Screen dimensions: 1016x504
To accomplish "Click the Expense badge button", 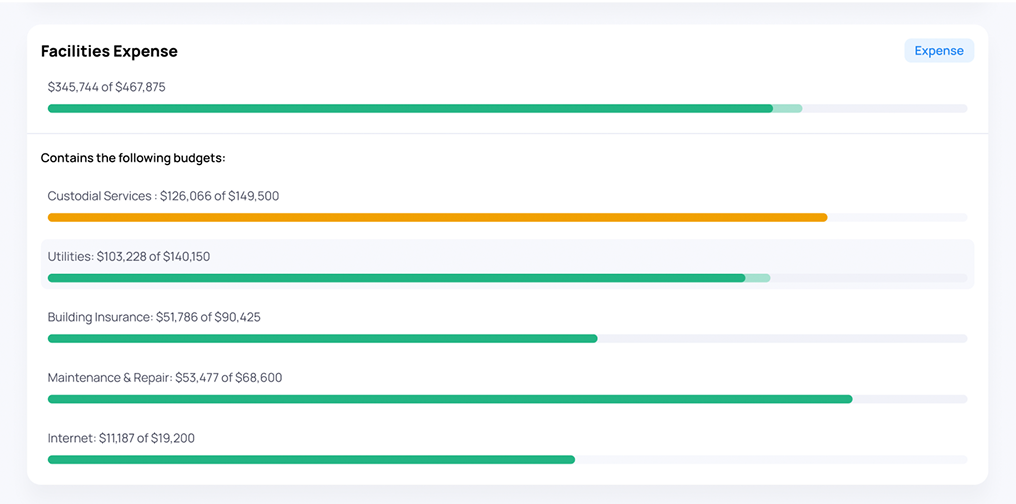I will [938, 51].
